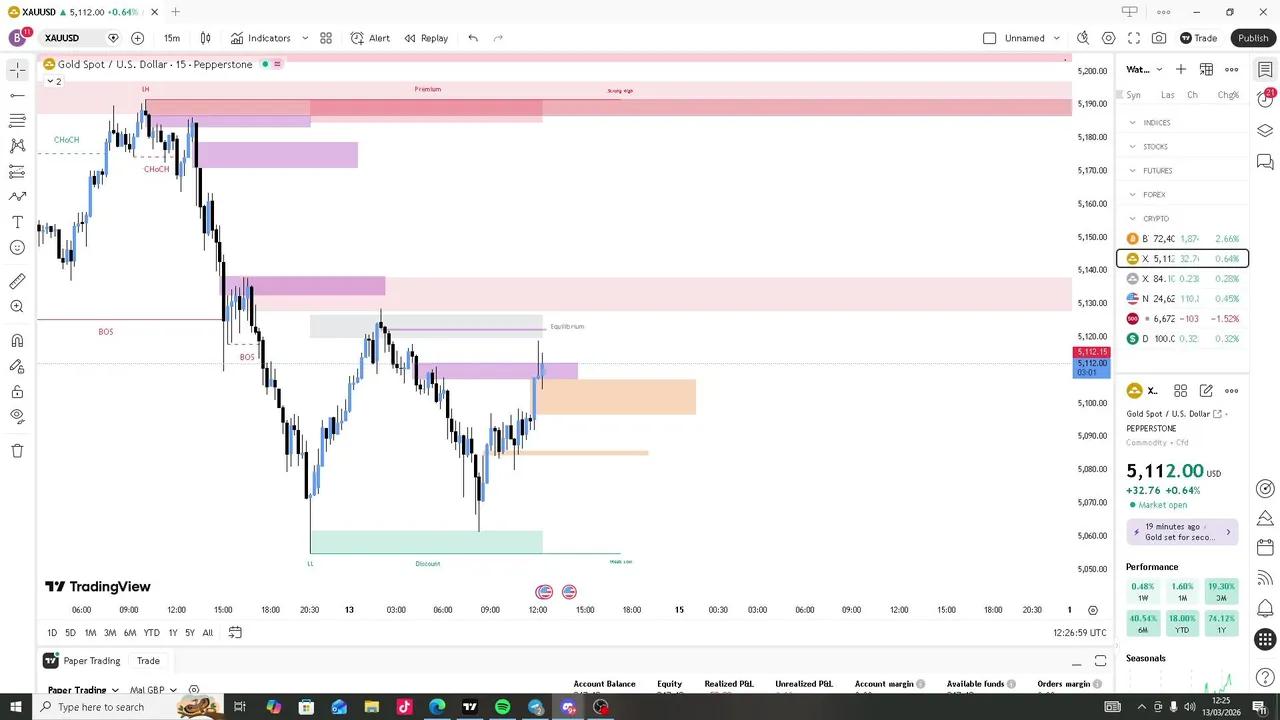Screen dimensions: 1280x720
Task: Select the crosshair cursor tool
Action: coord(17,70)
